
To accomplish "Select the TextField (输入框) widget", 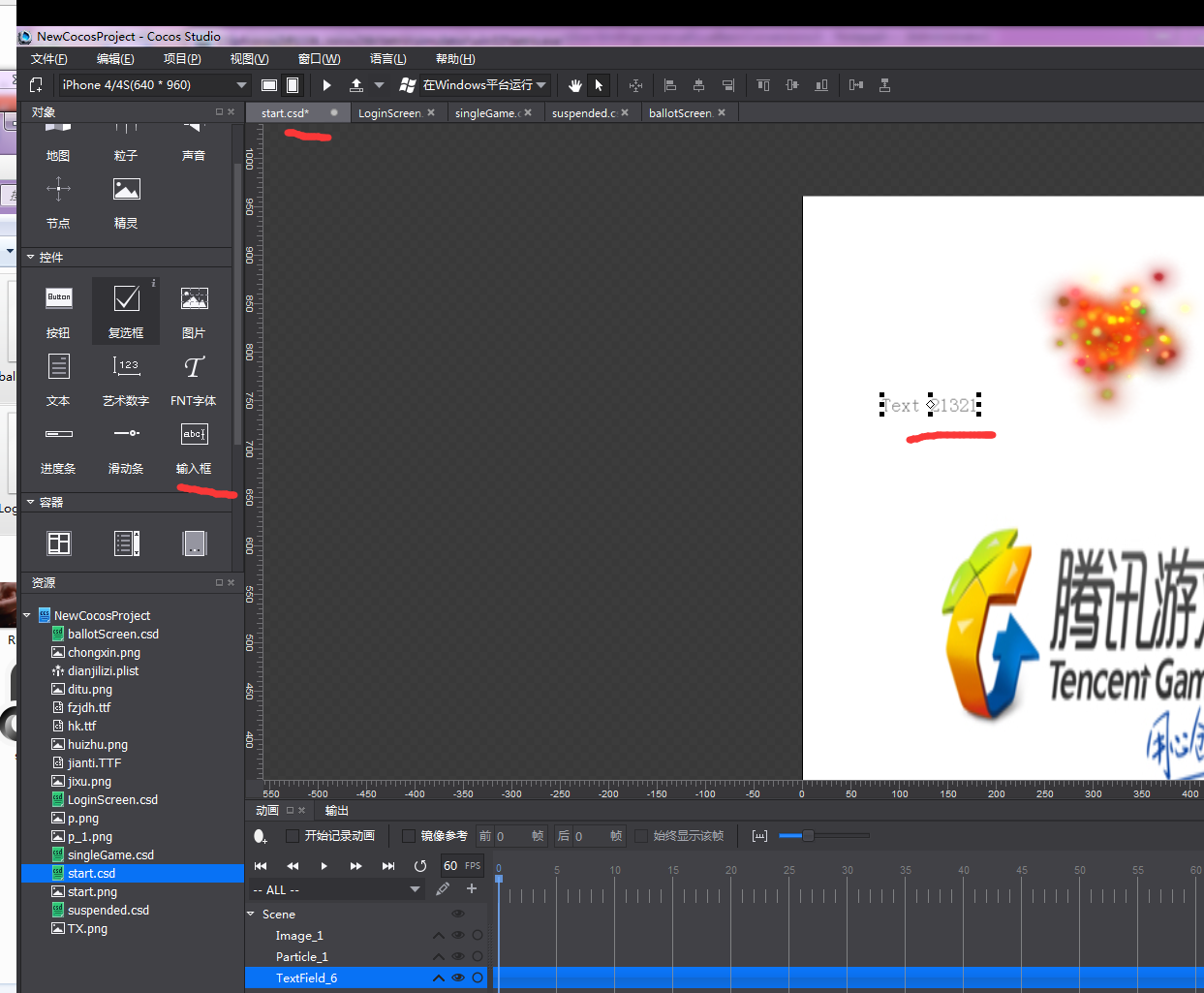I will (x=194, y=435).
